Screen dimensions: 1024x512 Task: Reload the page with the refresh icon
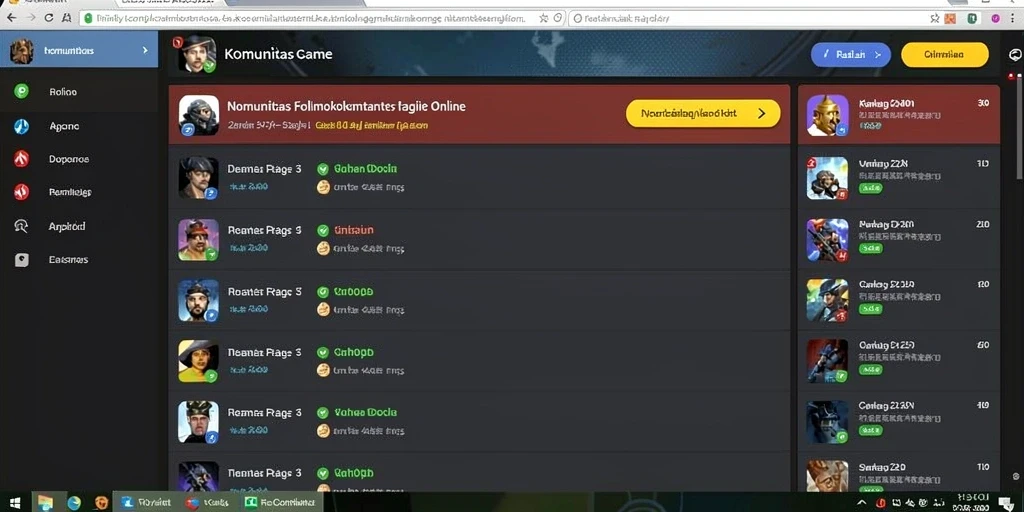(48, 18)
